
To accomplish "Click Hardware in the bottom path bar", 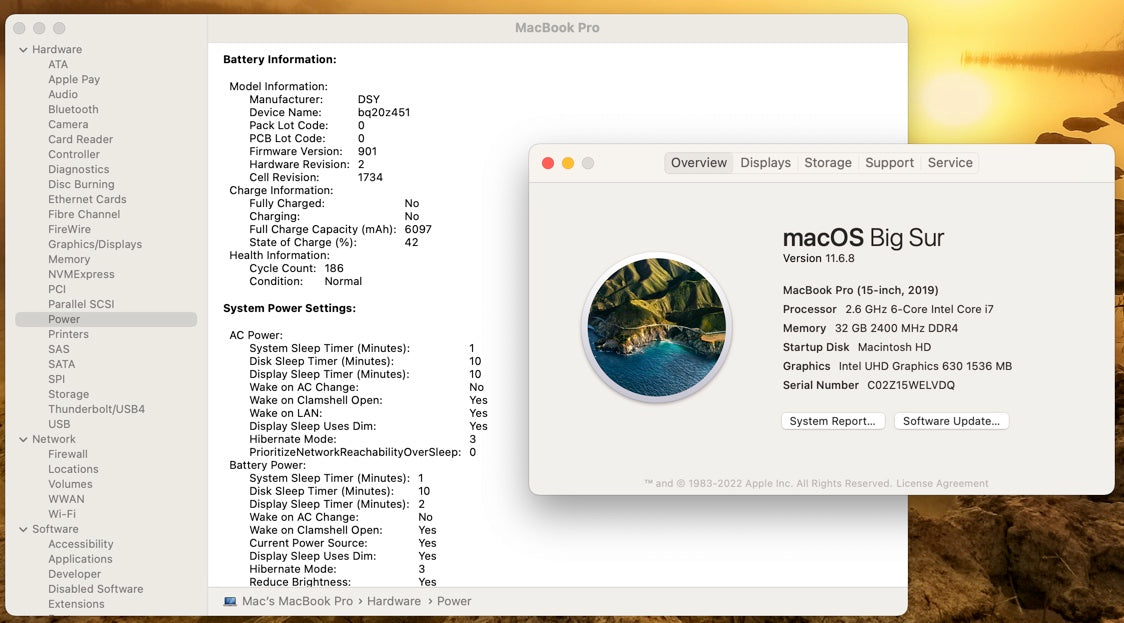I will click(x=393, y=601).
